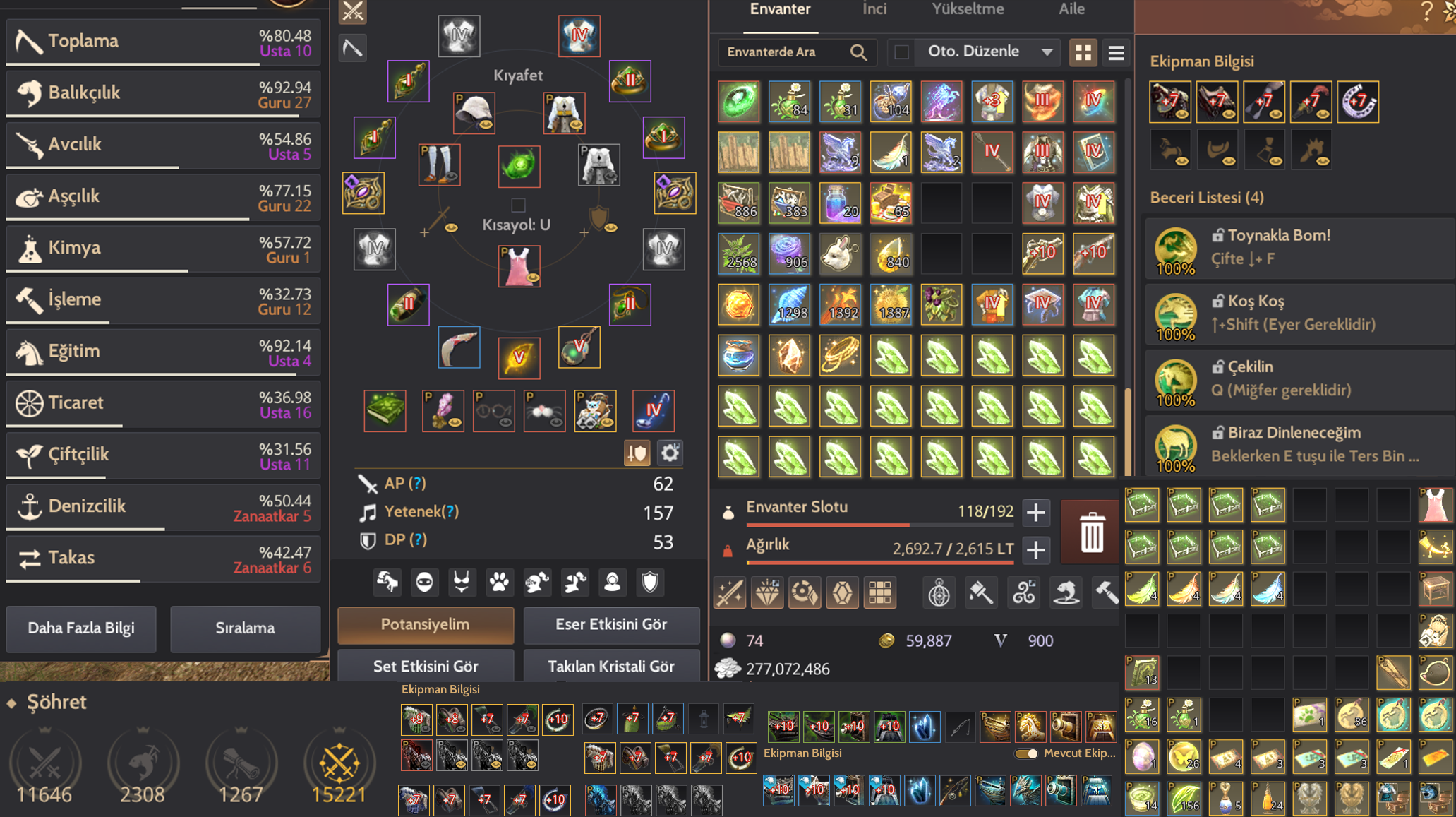Click the Eser Etkisini Gör button
This screenshot has width=1456, height=817.
[x=611, y=624]
